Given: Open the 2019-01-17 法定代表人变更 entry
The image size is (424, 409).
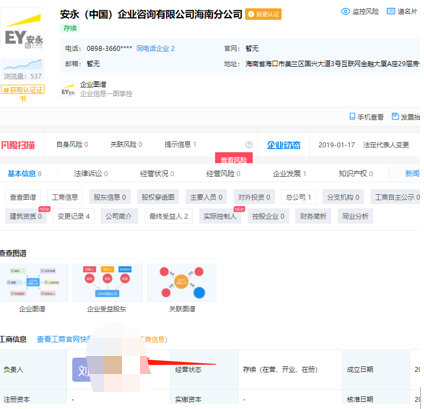Looking at the screenshot, I should pyautogui.click(x=363, y=145).
